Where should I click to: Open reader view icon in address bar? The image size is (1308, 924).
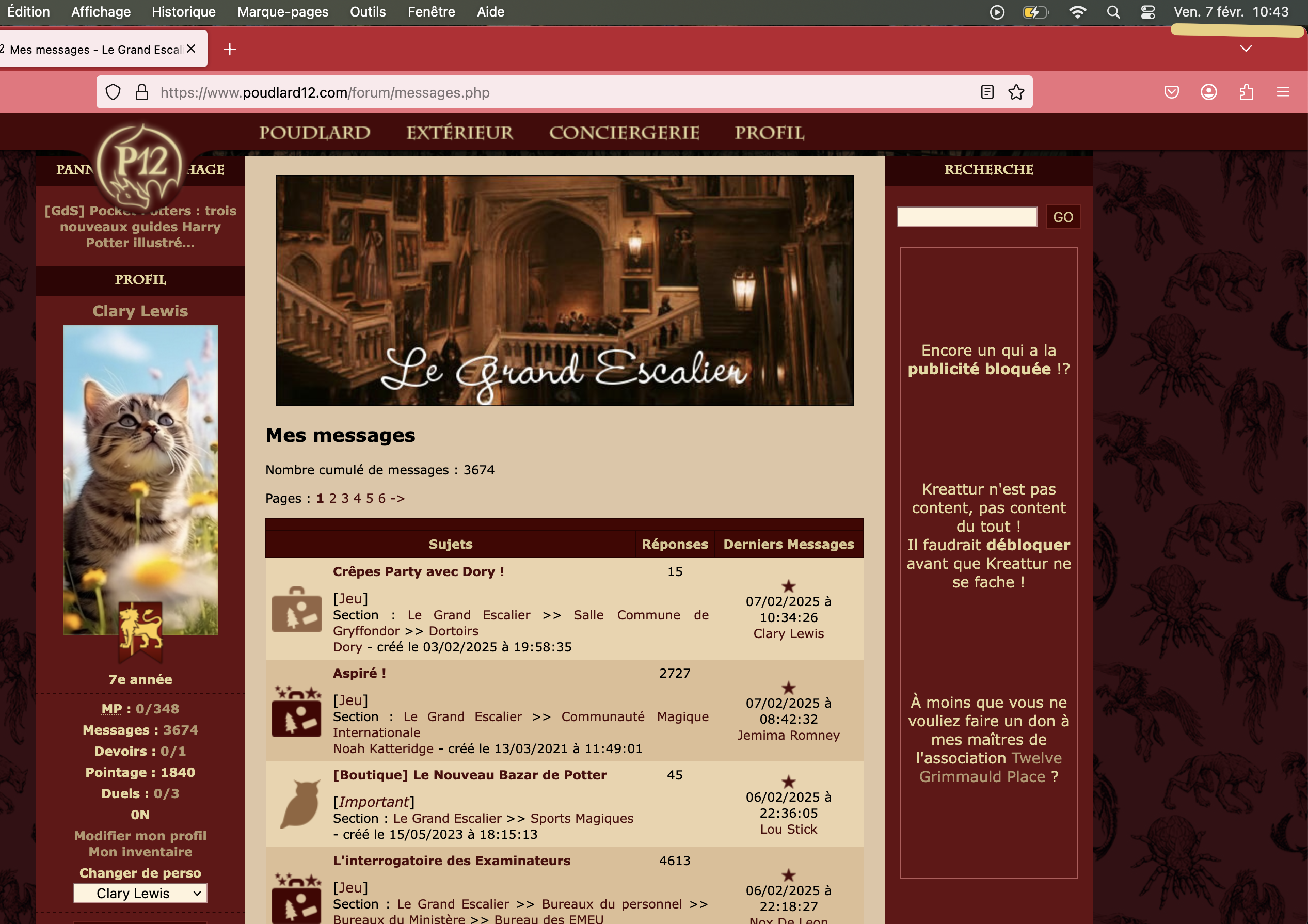click(x=987, y=92)
